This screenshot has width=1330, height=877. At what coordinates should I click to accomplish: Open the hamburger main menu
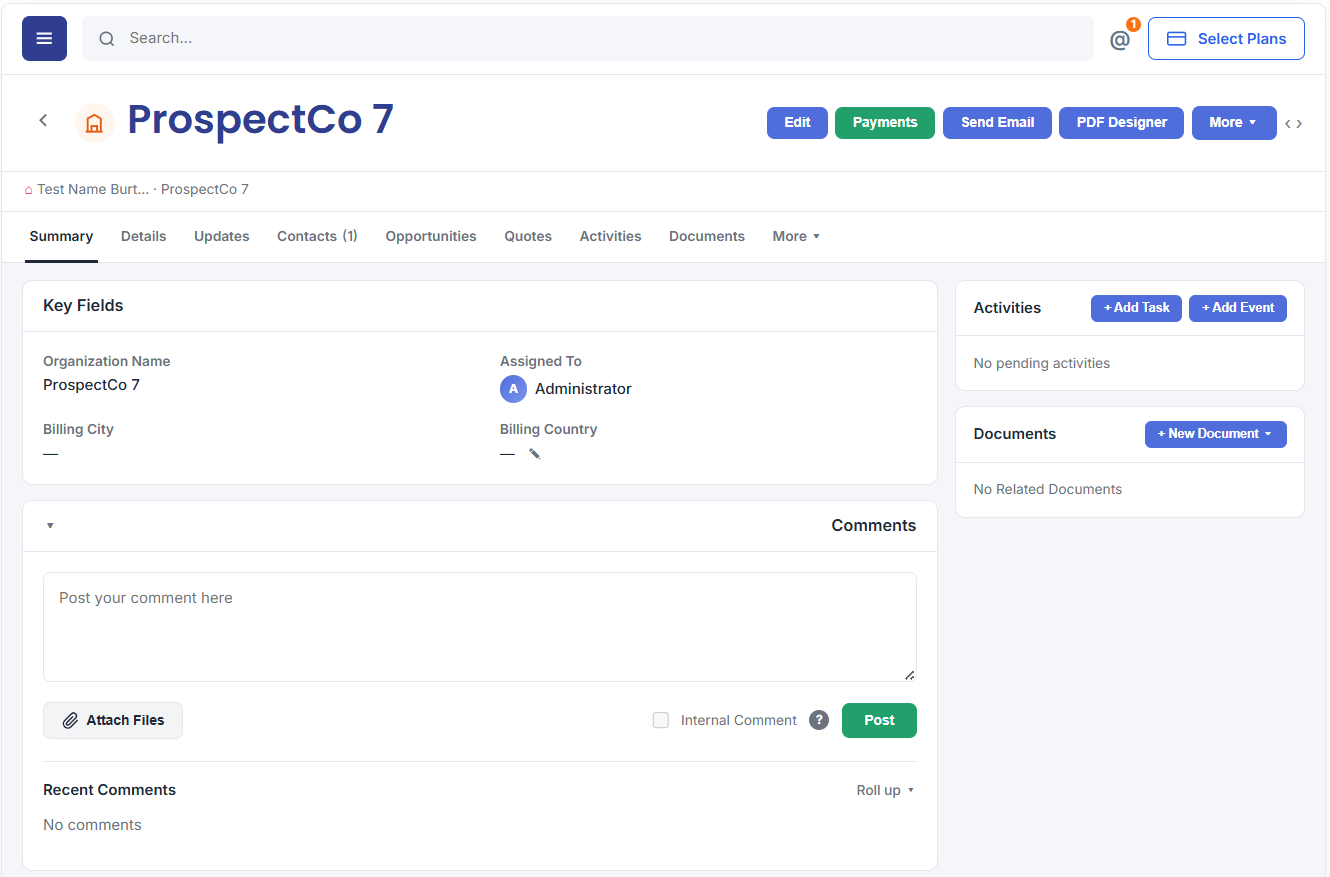(x=44, y=38)
